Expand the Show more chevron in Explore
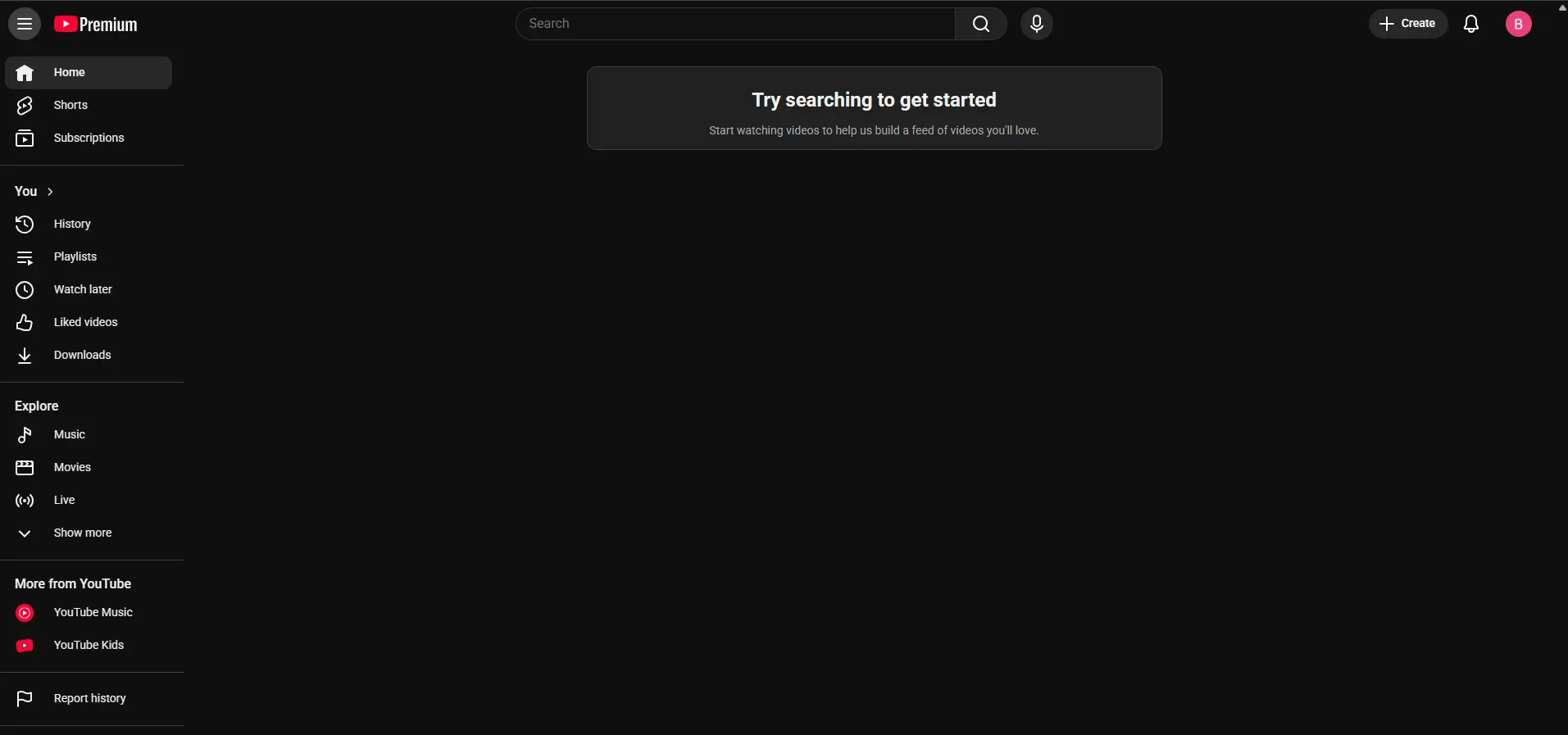Screen dimensions: 1568x735 [x=25, y=533]
